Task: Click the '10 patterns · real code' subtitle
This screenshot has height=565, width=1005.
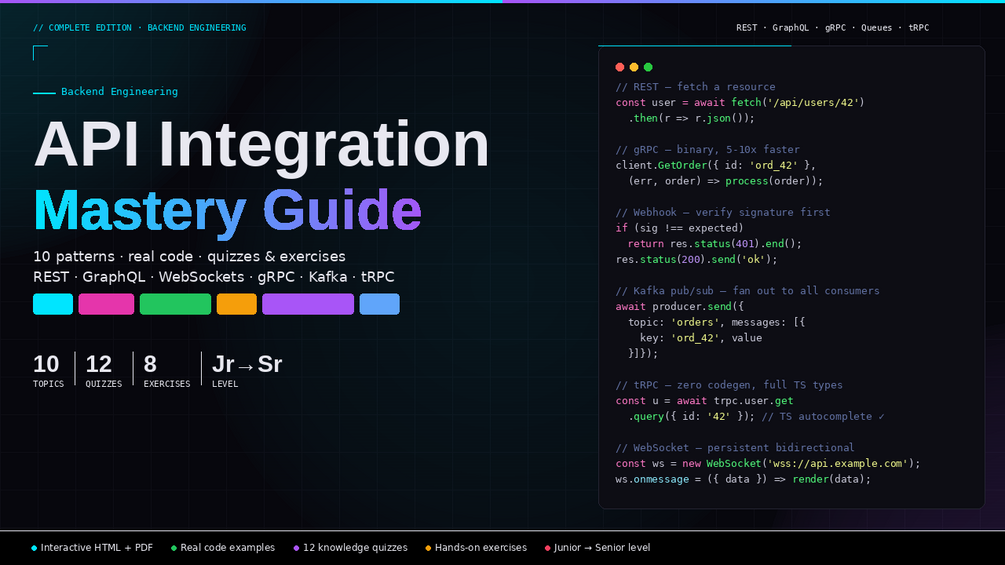Action: click(189, 256)
